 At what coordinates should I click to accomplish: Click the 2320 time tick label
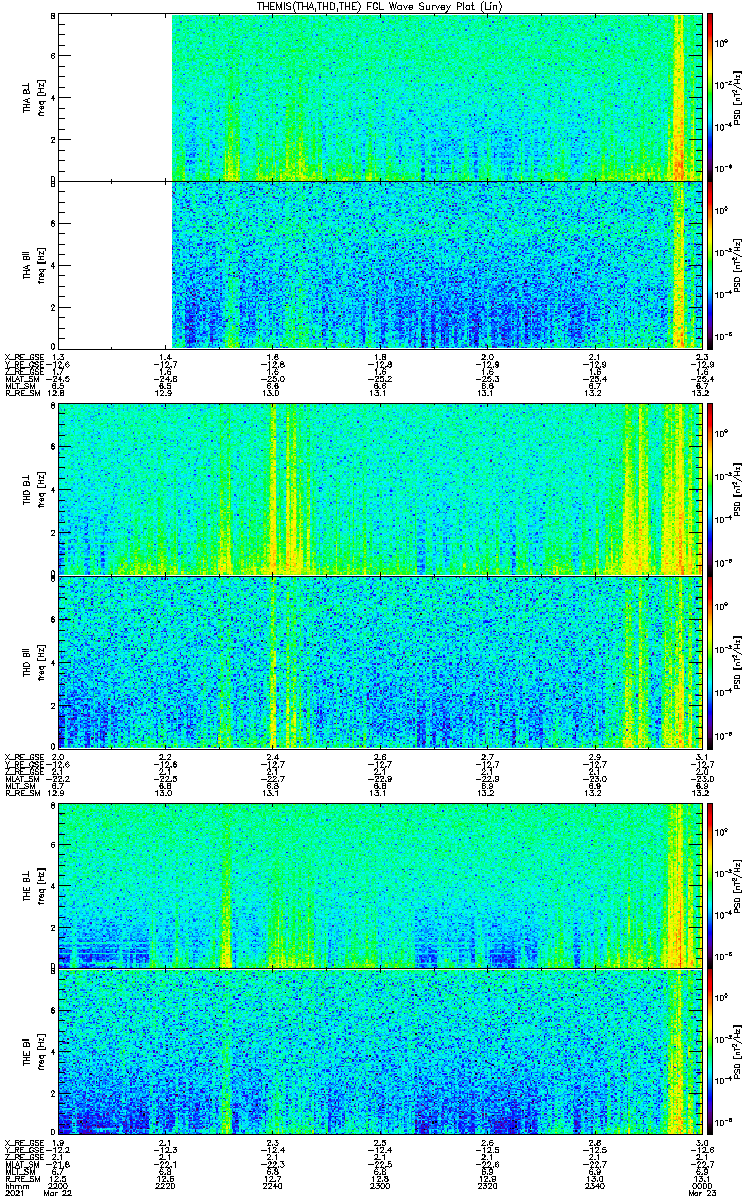pyautogui.click(x=488, y=1186)
